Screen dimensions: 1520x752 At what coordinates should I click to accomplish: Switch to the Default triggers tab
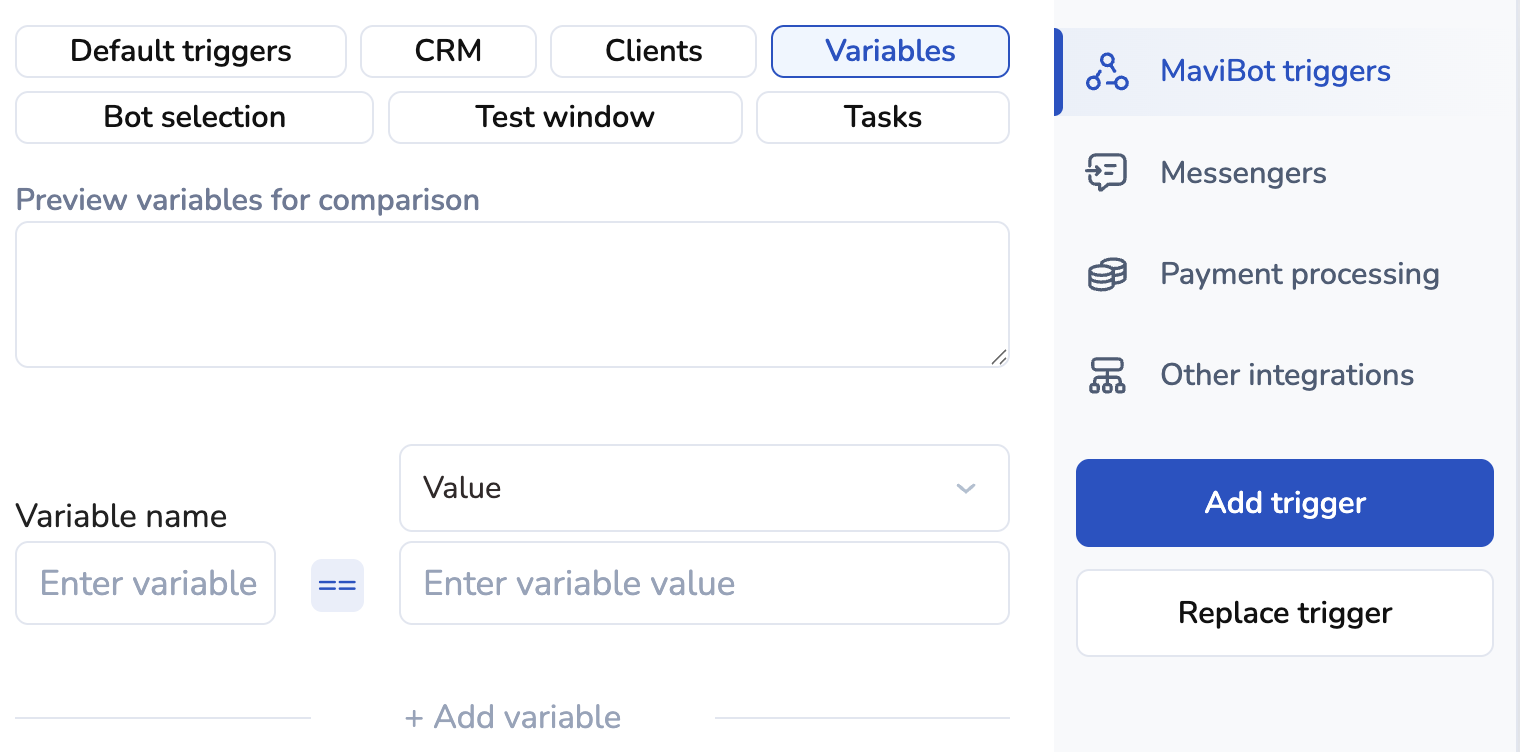[x=181, y=51]
